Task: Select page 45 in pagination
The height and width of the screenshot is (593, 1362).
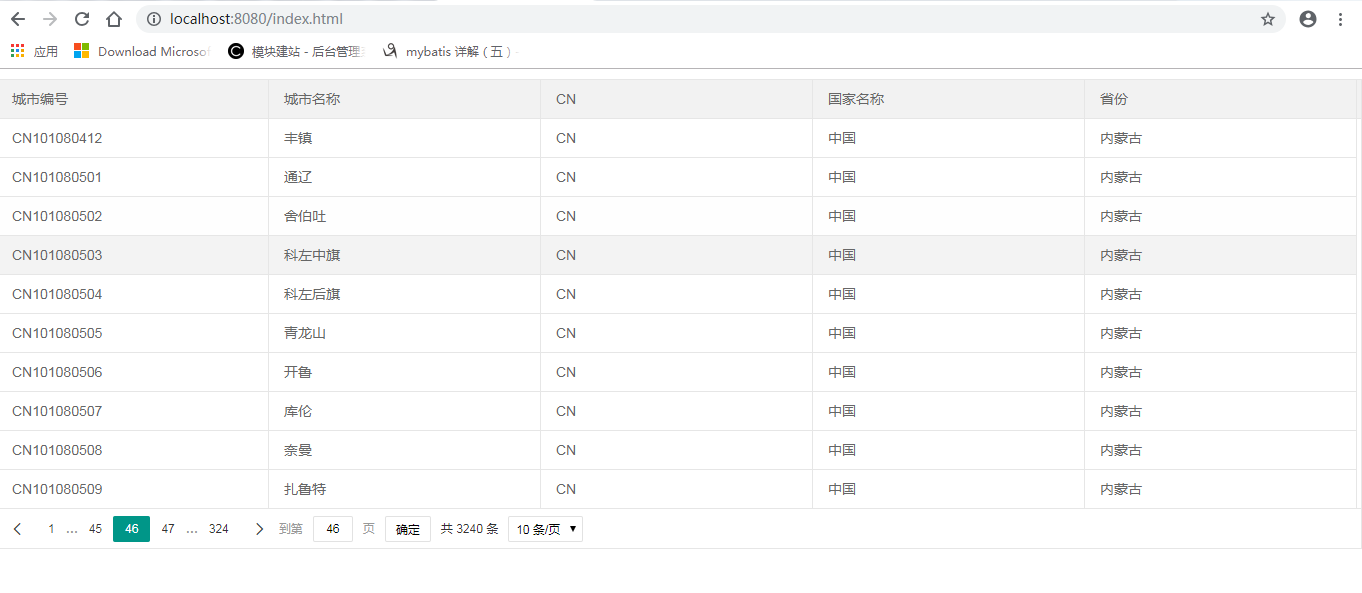Action: point(95,529)
